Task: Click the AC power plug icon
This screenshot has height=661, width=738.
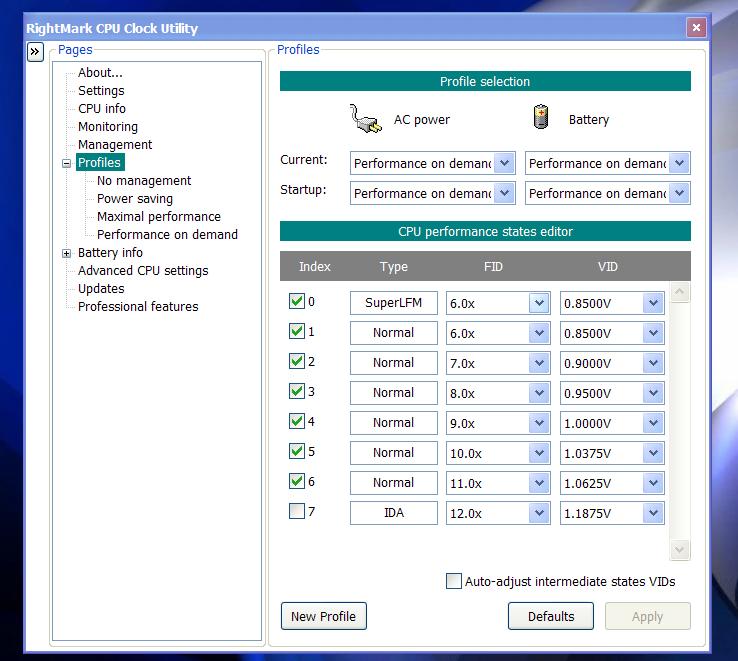Action: click(365, 119)
